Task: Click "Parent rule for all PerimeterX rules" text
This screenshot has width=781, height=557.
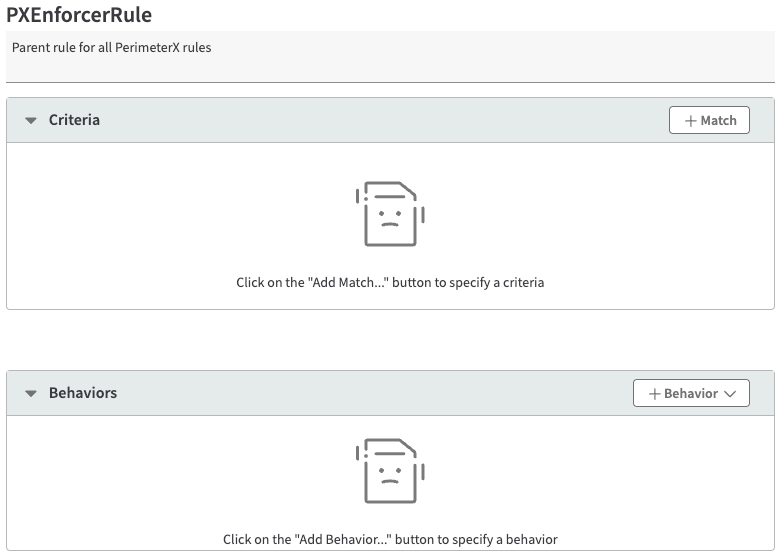Action: 112,47
